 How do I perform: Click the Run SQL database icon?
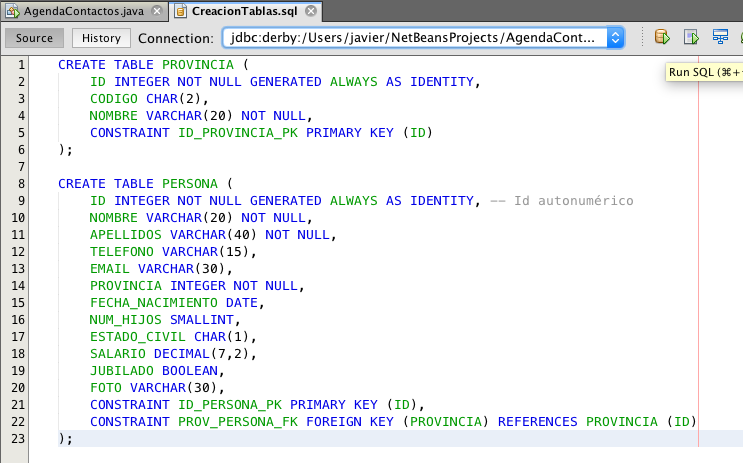pos(662,38)
